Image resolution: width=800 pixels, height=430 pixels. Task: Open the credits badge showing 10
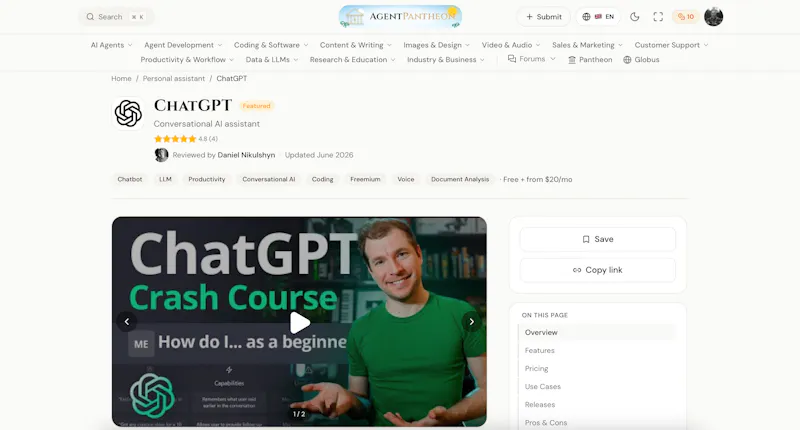pyautogui.click(x=685, y=17)
